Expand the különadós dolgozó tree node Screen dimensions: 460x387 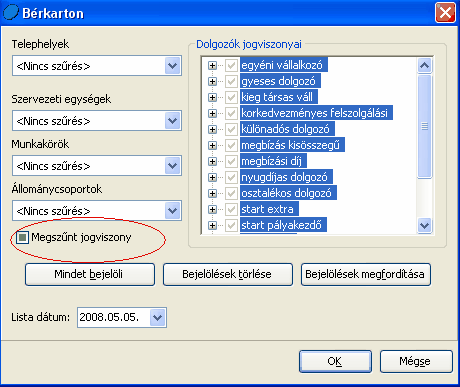point(212,129)
